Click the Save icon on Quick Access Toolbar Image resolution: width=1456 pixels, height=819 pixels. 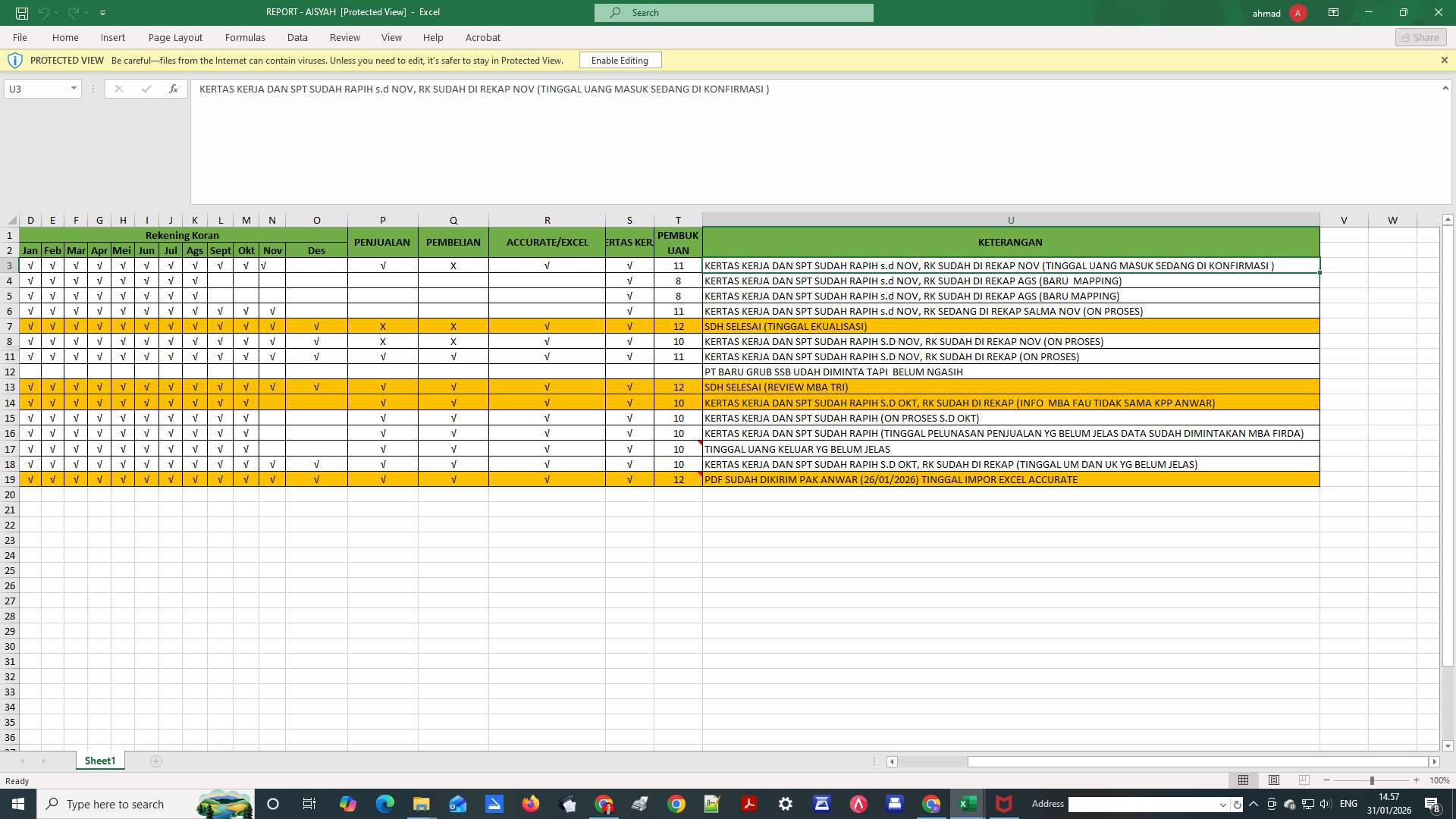click(21, 12)
